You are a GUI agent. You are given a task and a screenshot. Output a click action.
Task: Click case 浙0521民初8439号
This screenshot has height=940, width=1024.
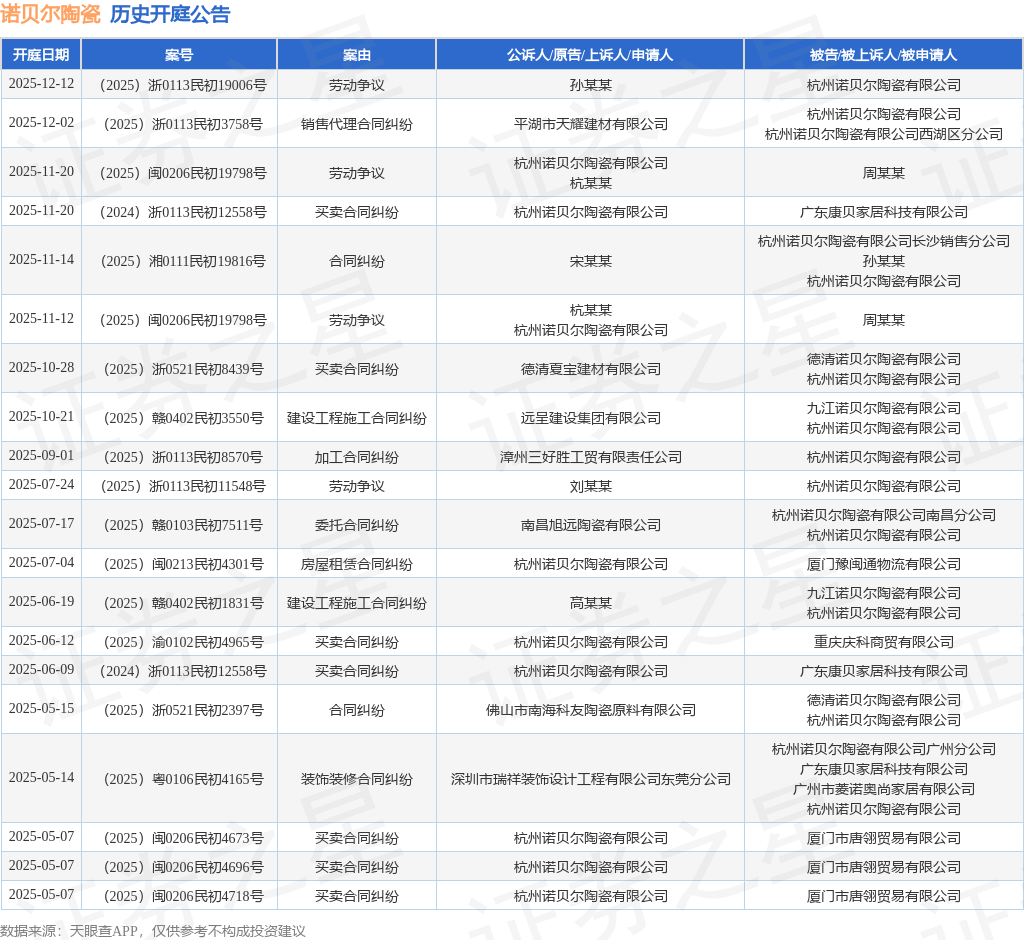(183, 369)
